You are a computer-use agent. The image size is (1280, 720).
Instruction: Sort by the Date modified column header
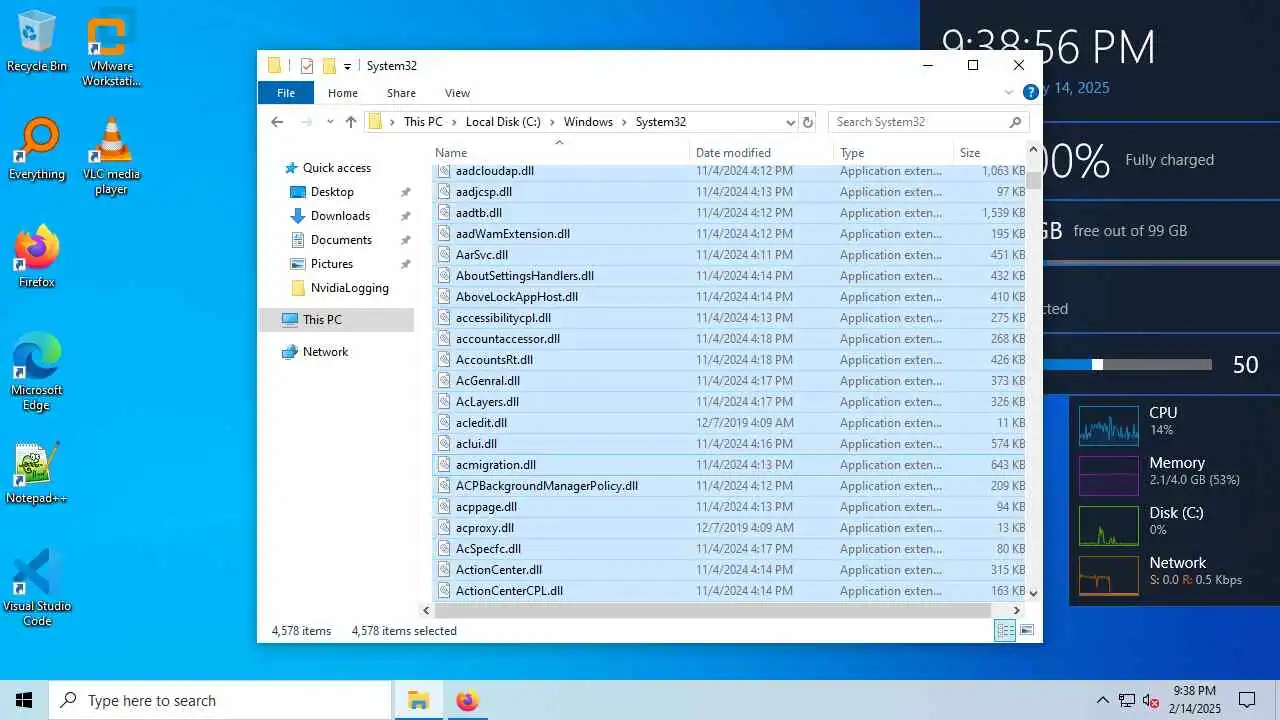click(x=762, y=153)
